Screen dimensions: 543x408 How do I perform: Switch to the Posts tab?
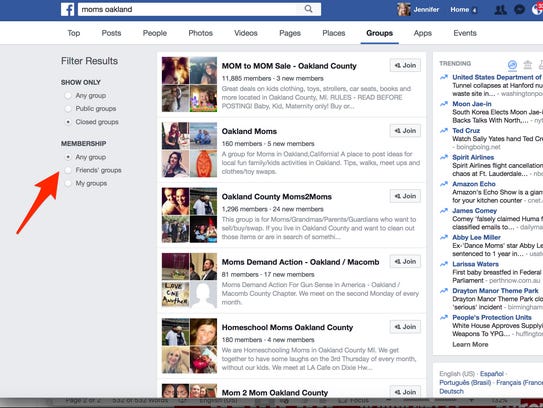point(111,33)
